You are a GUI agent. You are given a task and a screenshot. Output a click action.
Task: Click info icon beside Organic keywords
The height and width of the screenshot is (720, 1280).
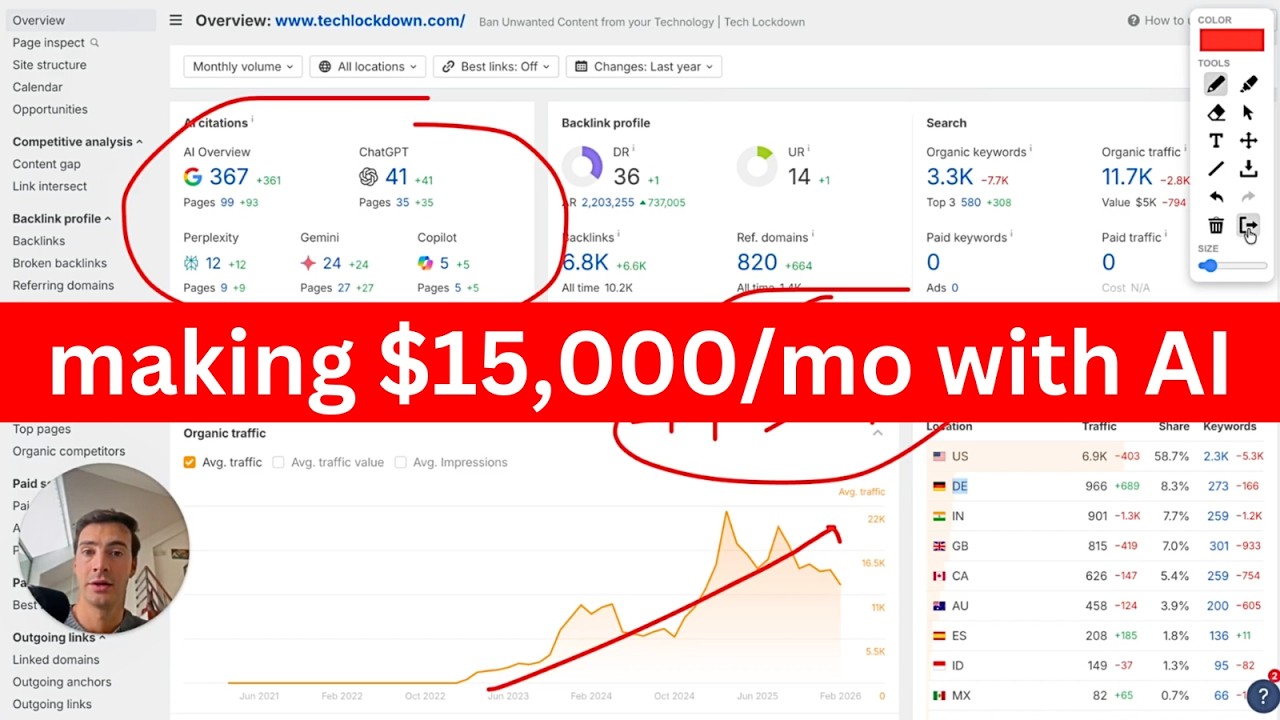1031,149
